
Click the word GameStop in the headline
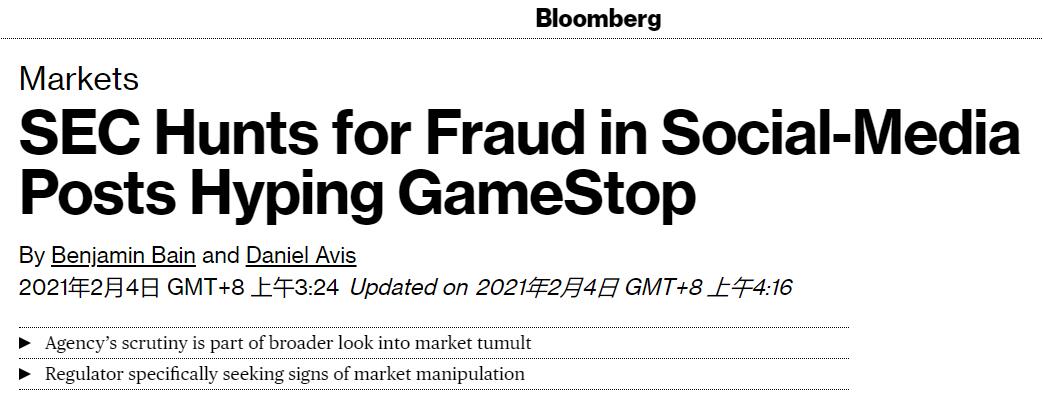click(x=547, y=194)
